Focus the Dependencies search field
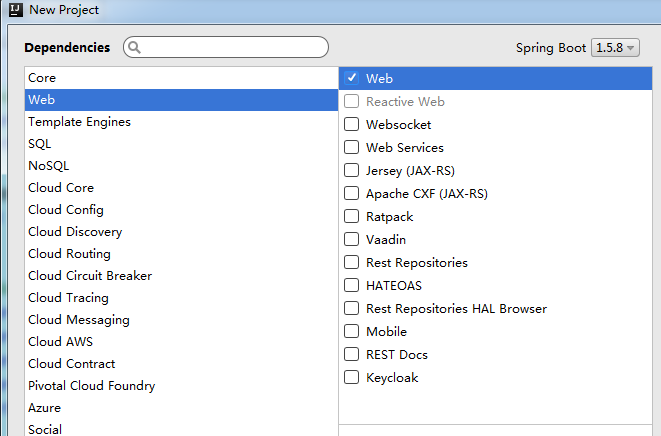 click(226, 47)
